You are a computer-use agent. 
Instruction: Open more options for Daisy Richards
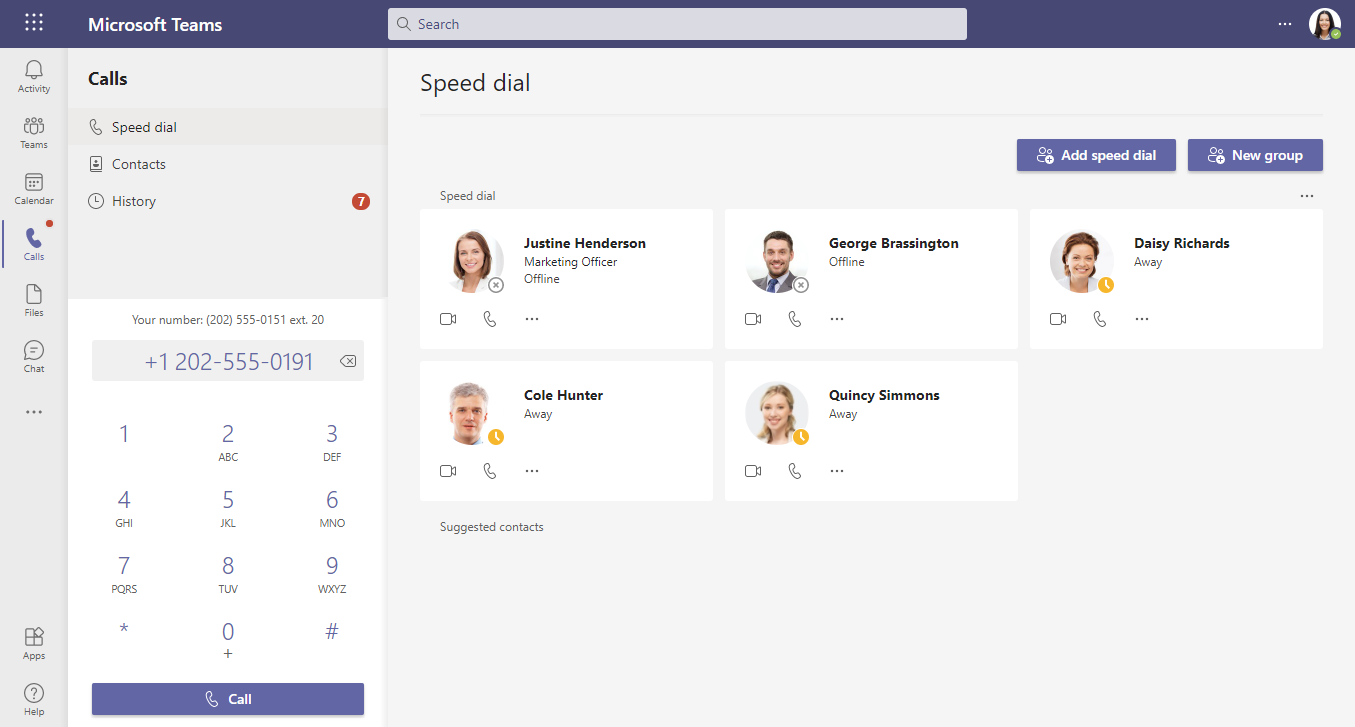click(x=1142, y=319)
